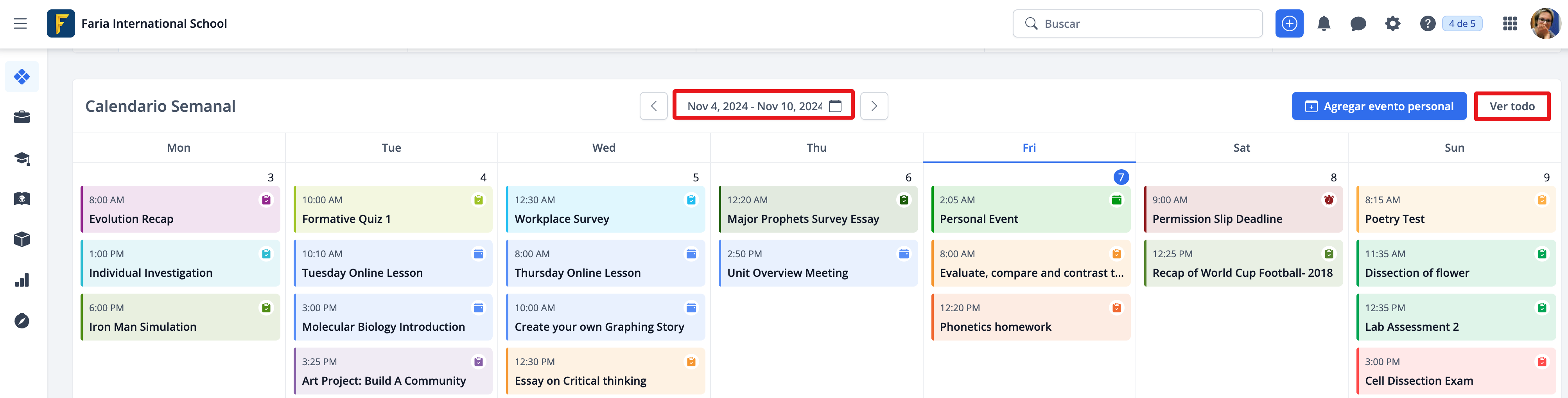Click the help question mark icon
The image size is (1568, 398).
point(1427,24)
